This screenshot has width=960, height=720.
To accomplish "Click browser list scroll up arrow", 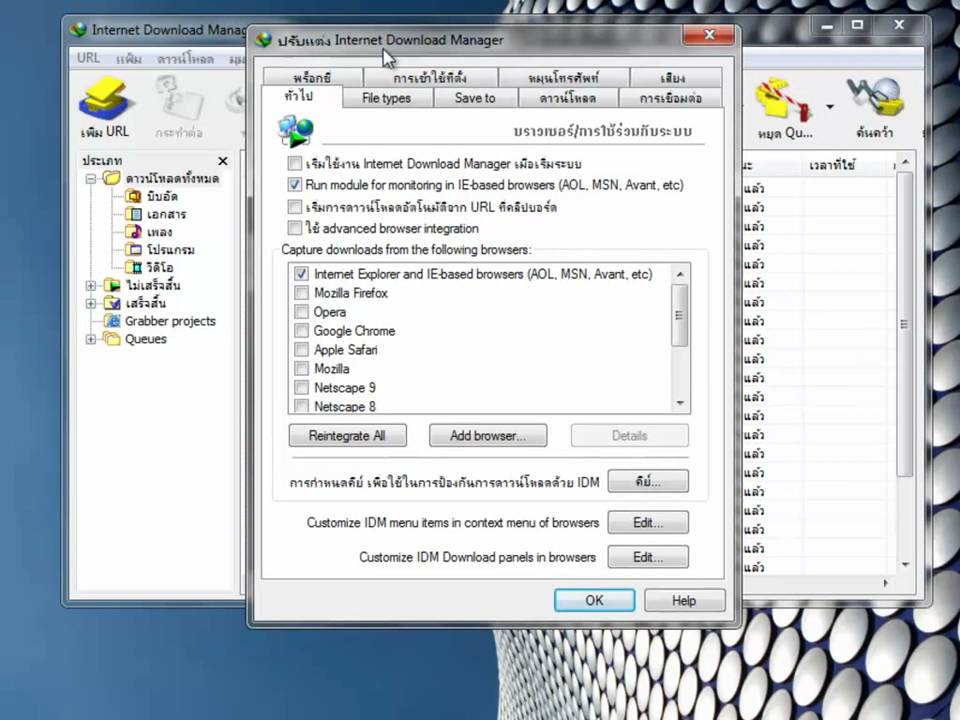I will pyautogui.click(x=680, y=274).
